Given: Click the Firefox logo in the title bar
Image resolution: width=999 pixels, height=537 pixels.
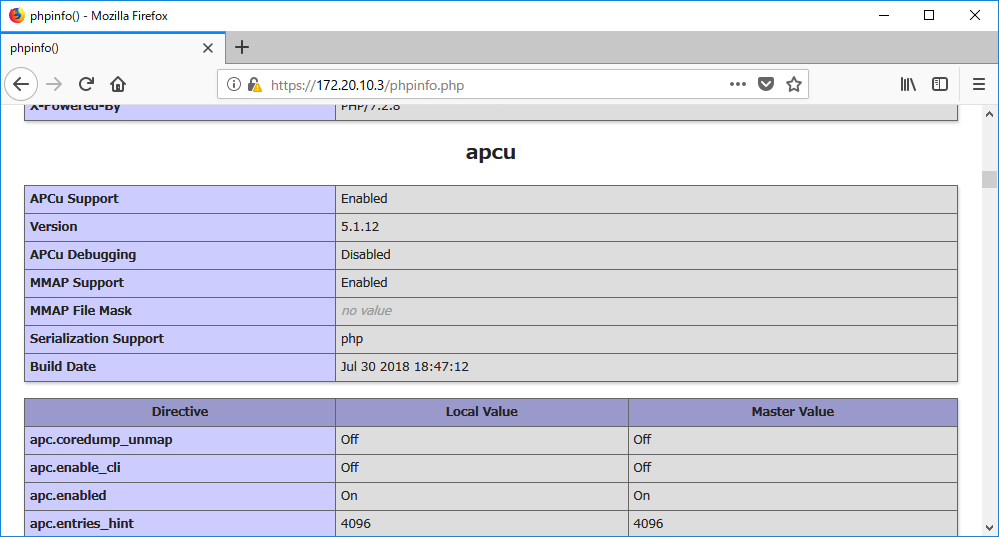Looking at the screenshot, I should coord(17,15).
